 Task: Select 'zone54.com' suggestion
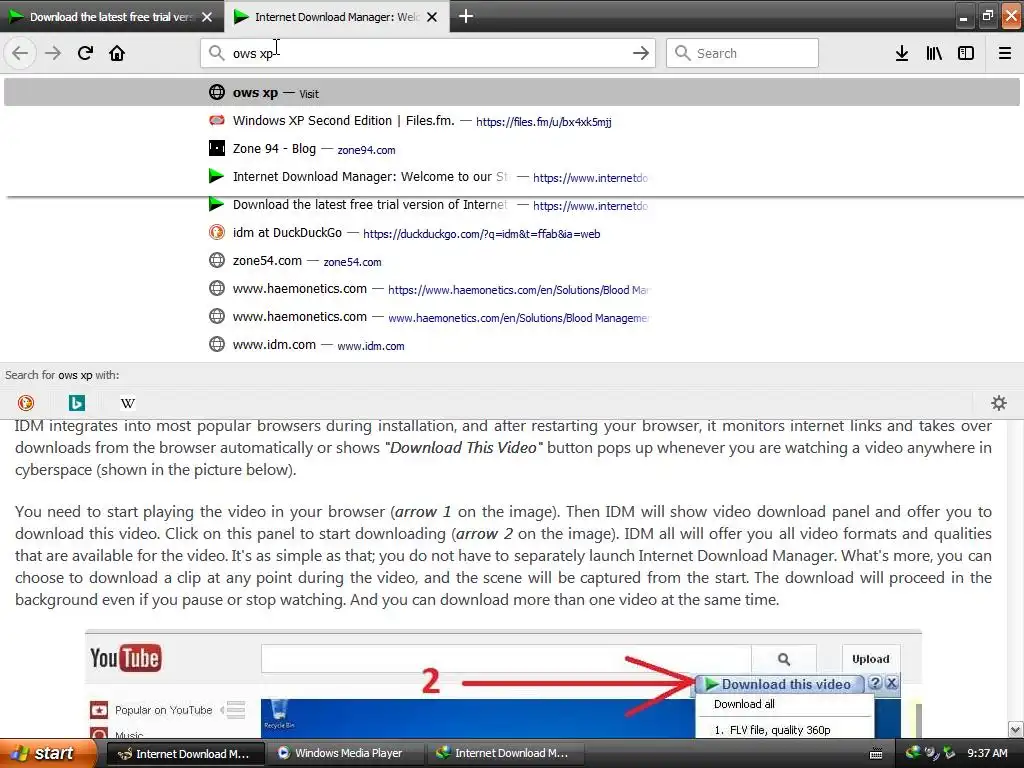pos(511,261)
